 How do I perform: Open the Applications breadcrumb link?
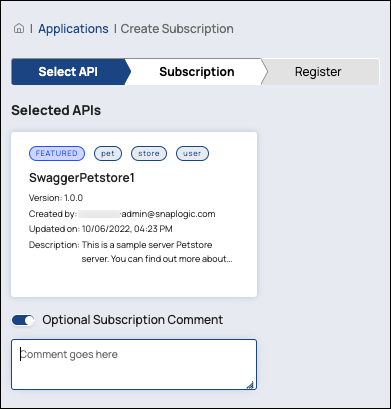(x=73, y=29)
